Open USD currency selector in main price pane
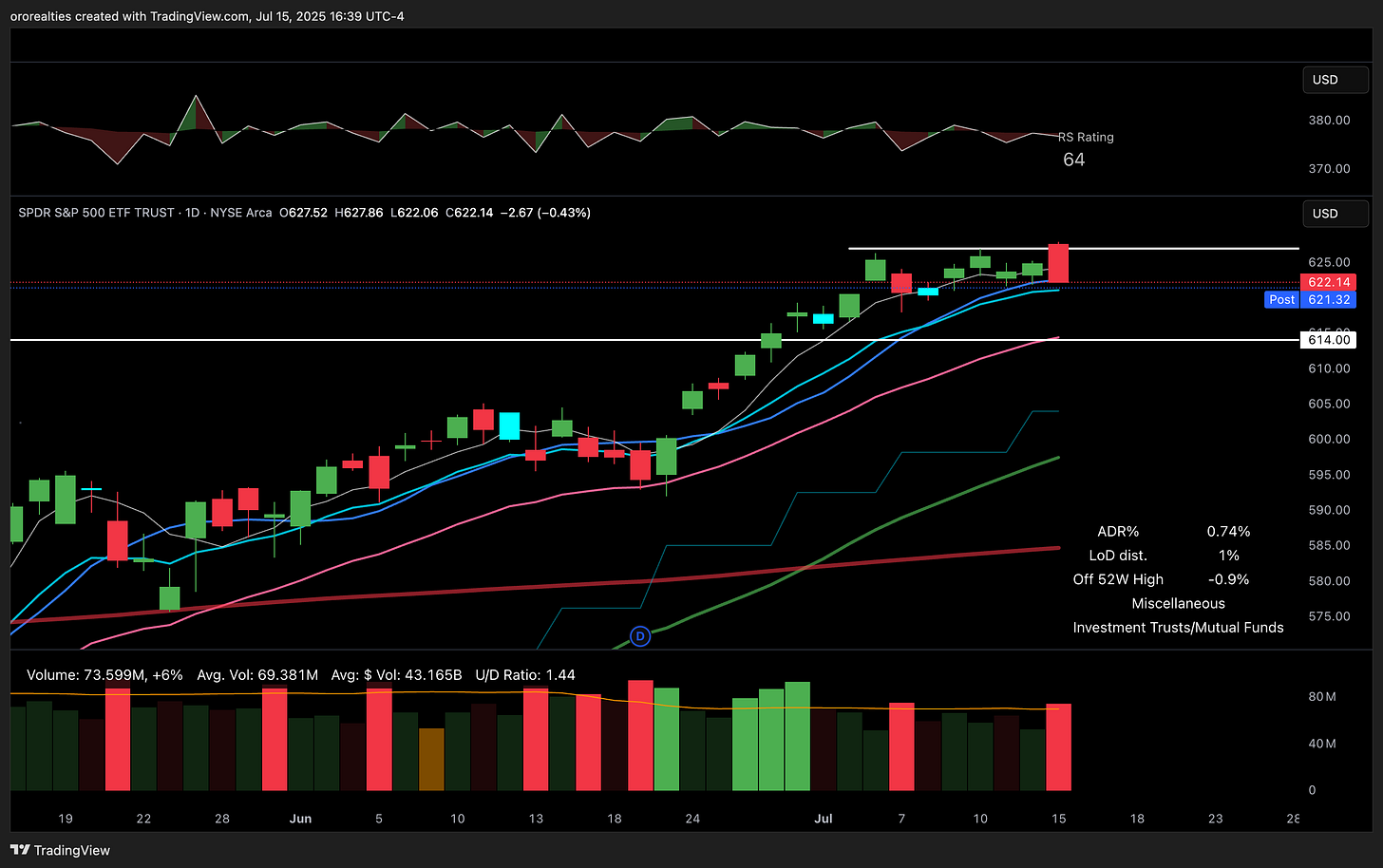 pyautogui.click(x=1336, y=214)
